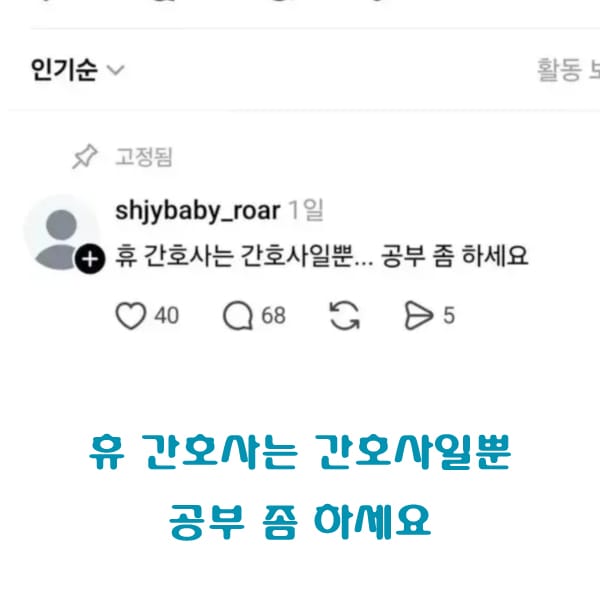Click the 1일 timestamp
The width and height of the screenshot is (600, 600).
click(306, 210)
